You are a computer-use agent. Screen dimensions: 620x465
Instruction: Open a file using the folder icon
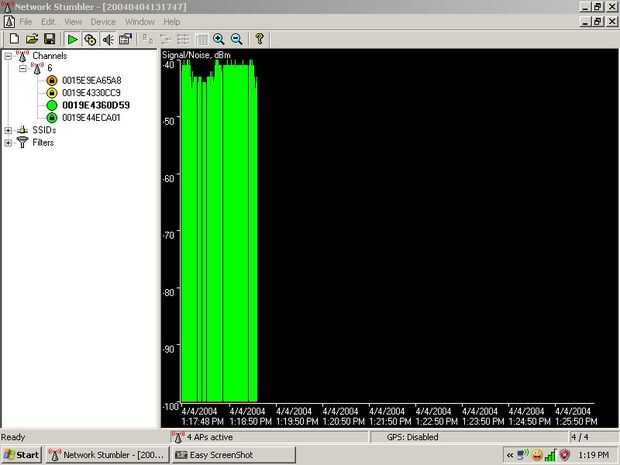(x=32, y=39)
